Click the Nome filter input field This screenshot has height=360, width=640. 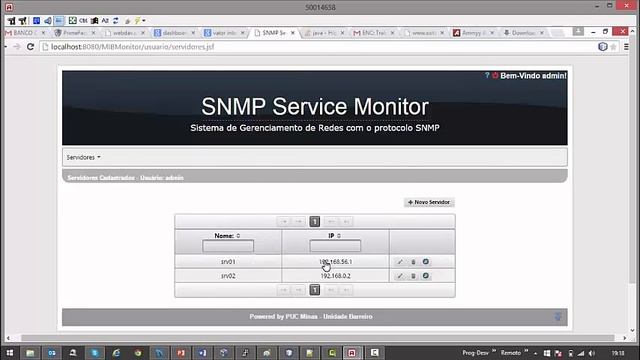[x=228, y=246]
